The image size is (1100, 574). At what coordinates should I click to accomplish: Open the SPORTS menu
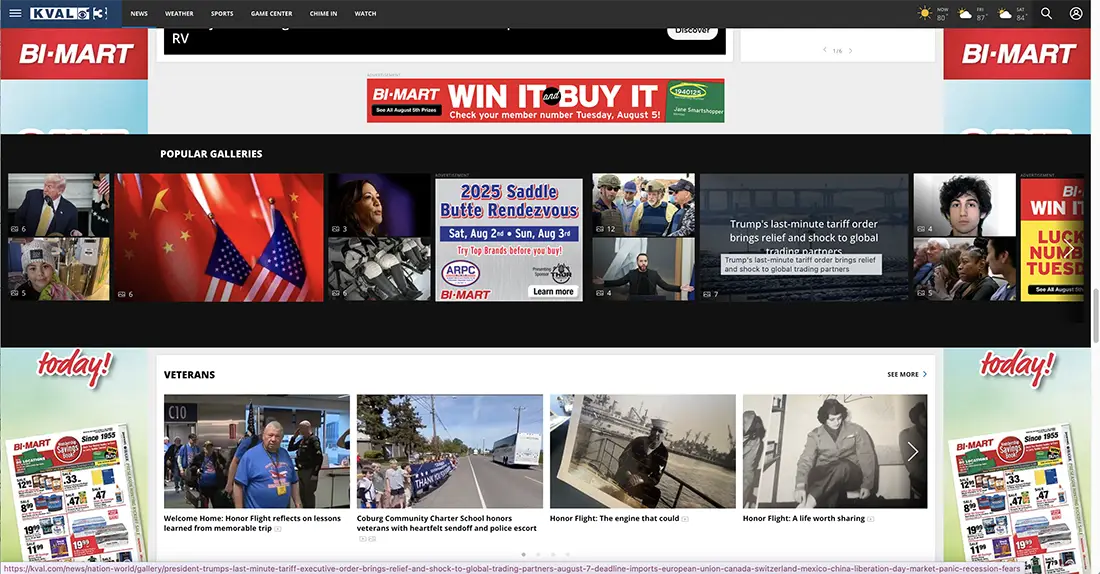[x=222, y=13]
